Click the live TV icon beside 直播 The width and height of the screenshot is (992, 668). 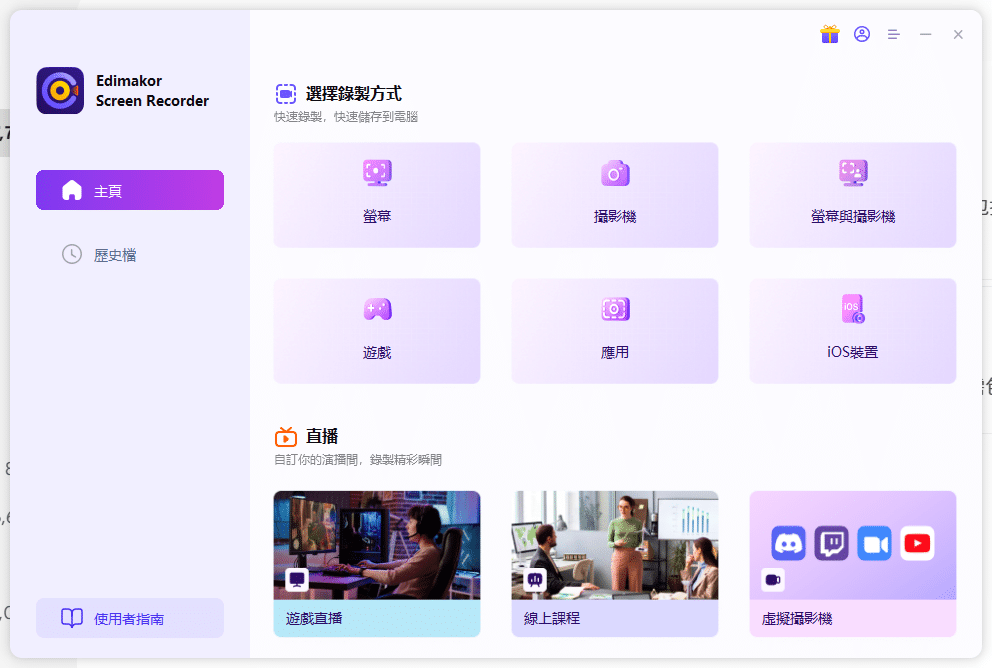(x=285, y=436)
